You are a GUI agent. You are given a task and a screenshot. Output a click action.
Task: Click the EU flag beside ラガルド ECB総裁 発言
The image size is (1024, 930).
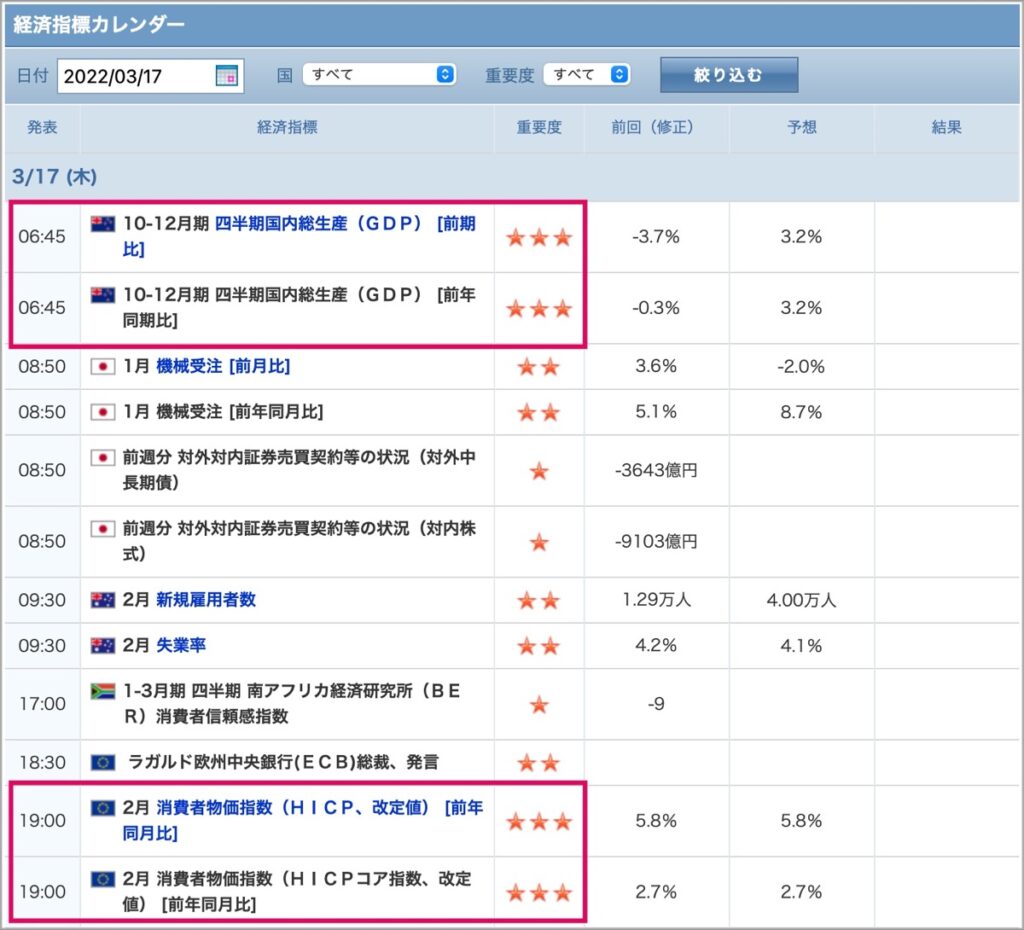coord(103,762)
